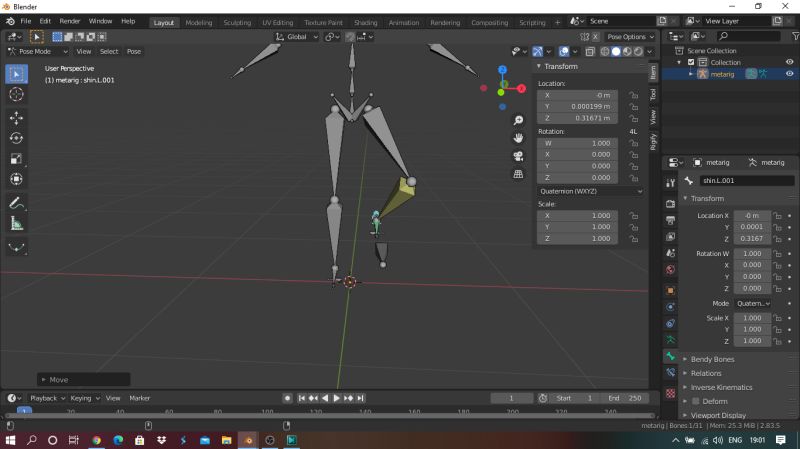Select the Scale tool
The height and width of the screenshot is (449, 800).
pos(16,159)
